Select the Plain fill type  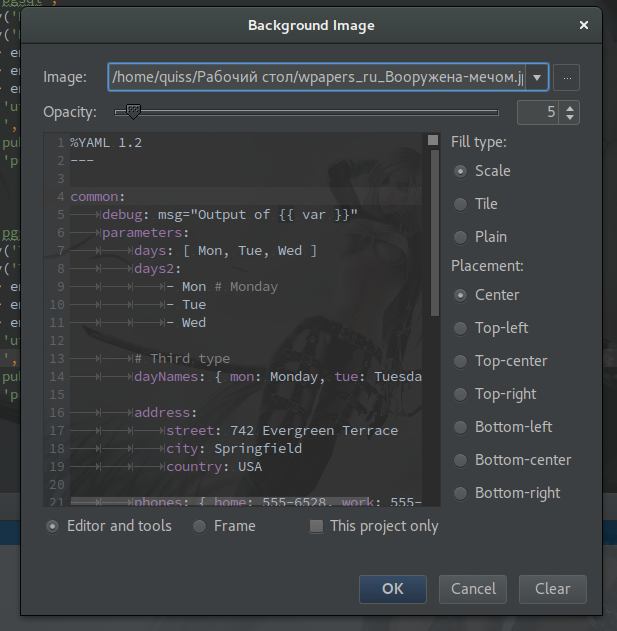(x=460, y=237)
